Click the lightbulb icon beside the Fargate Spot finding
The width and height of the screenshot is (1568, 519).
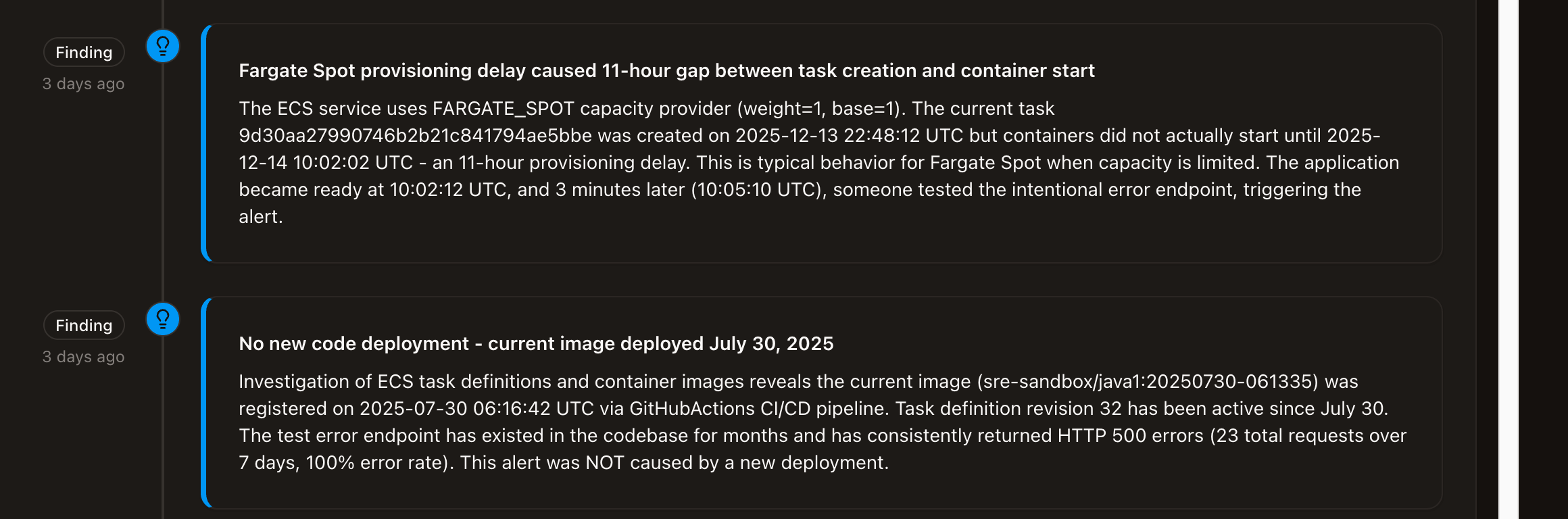pos(163,47)
